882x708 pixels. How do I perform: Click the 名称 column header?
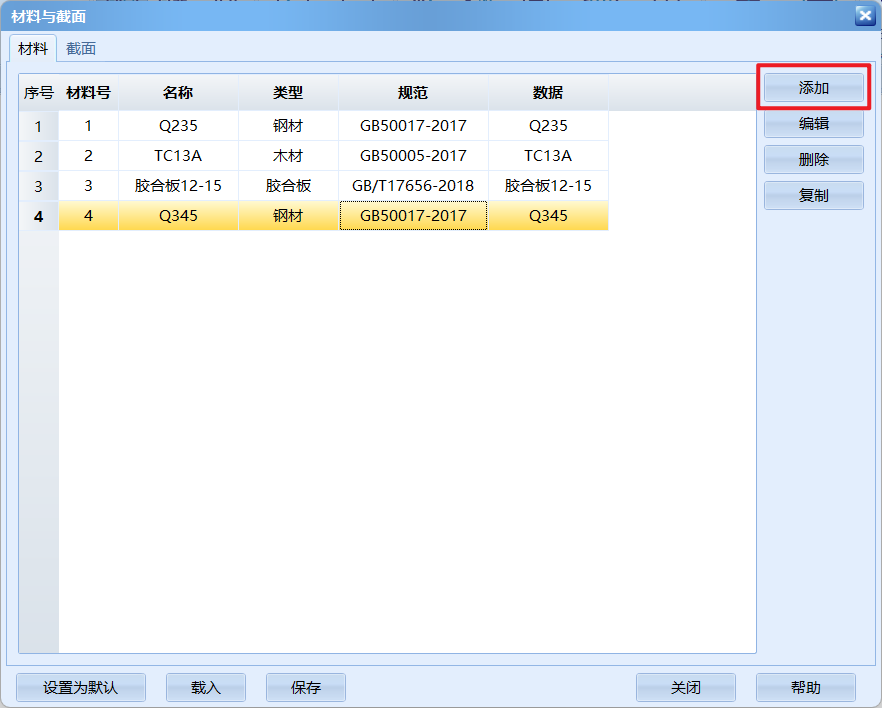click(x=178, y=93)
